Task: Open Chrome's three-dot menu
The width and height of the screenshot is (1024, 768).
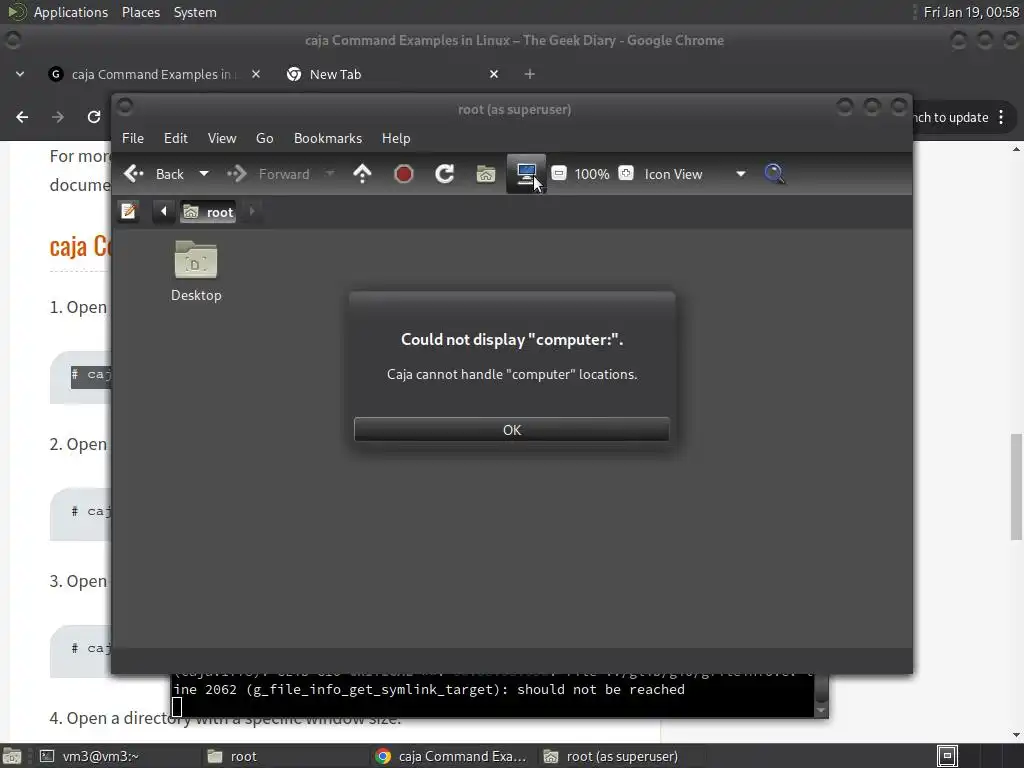Action: 1001,118
